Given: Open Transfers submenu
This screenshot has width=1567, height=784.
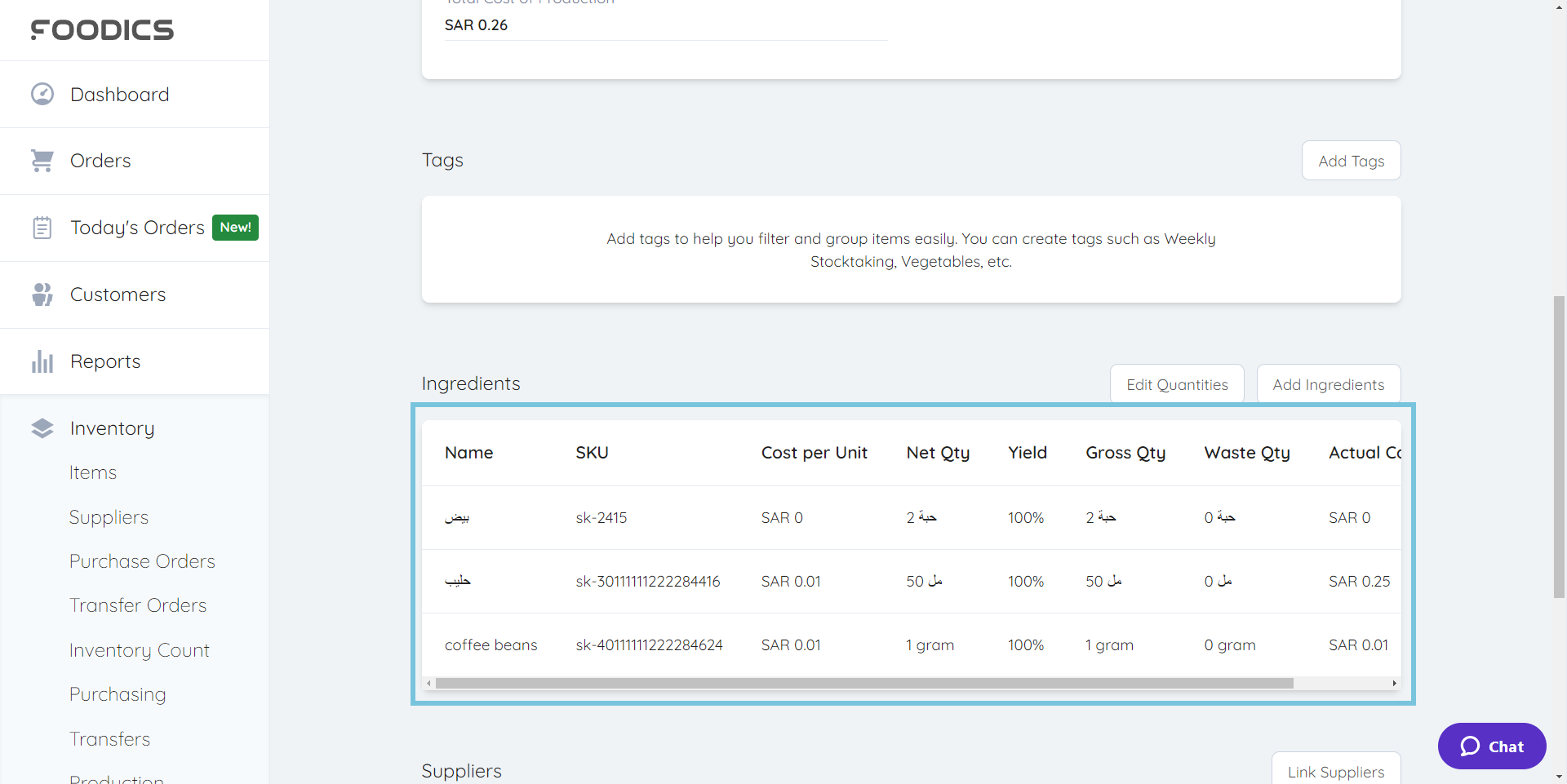Looking at the screenshot, I should pyautogui.click(x=109, y=739).
